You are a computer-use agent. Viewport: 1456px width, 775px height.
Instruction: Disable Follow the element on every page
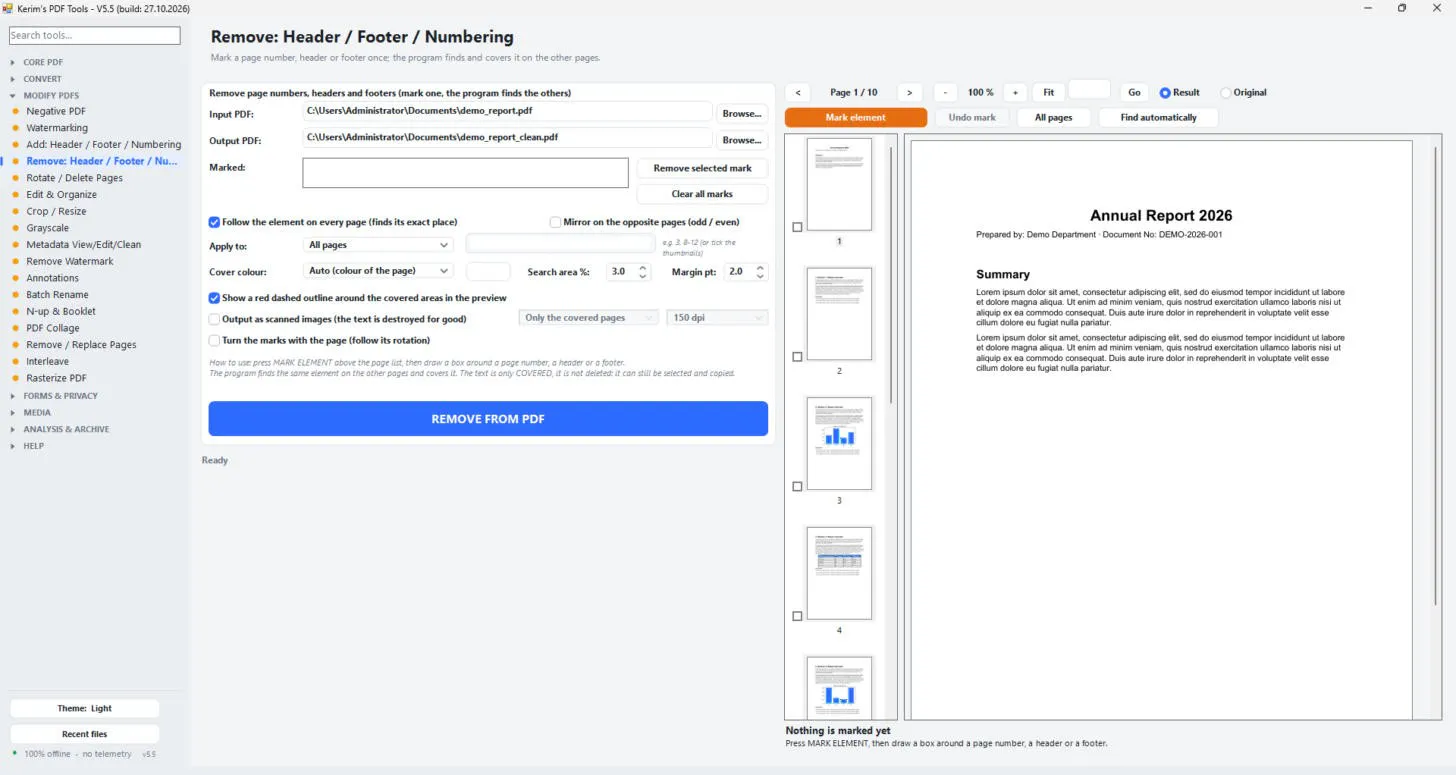pyautogui.click(x=214, y=222)
